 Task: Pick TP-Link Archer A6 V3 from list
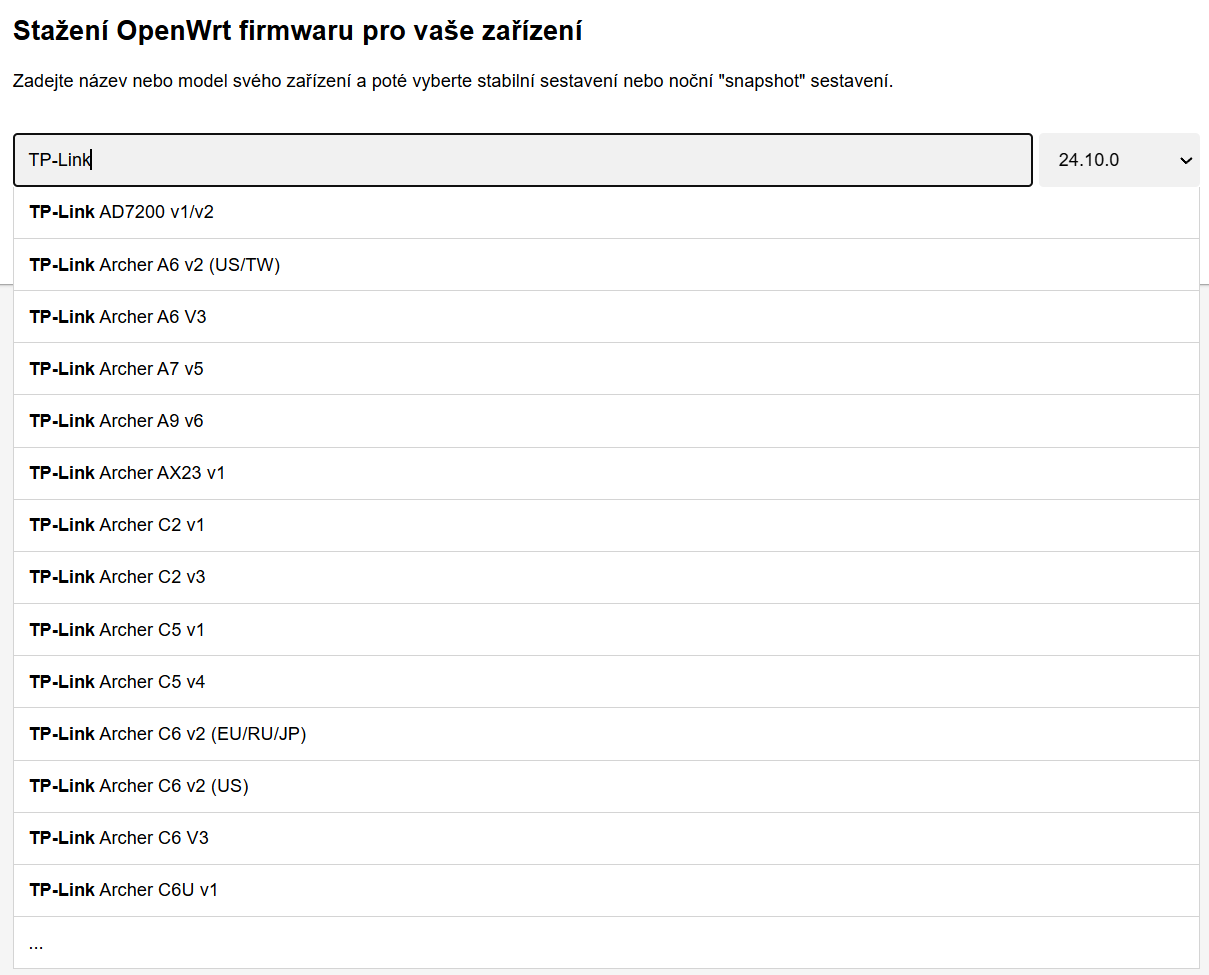click(118, 317)
